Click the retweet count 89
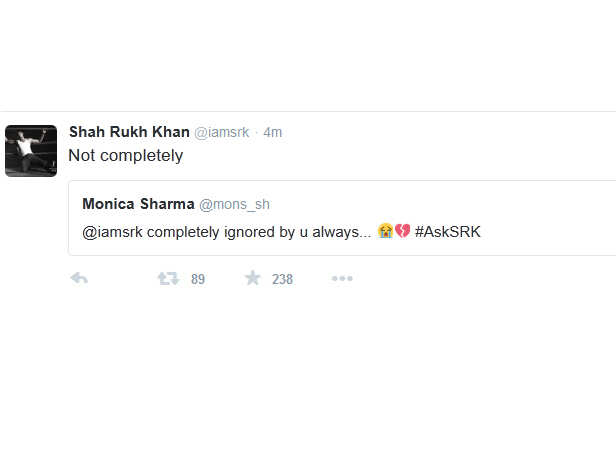Image resolution: width=616 pixels, height=450 pixels. [198, 279]
